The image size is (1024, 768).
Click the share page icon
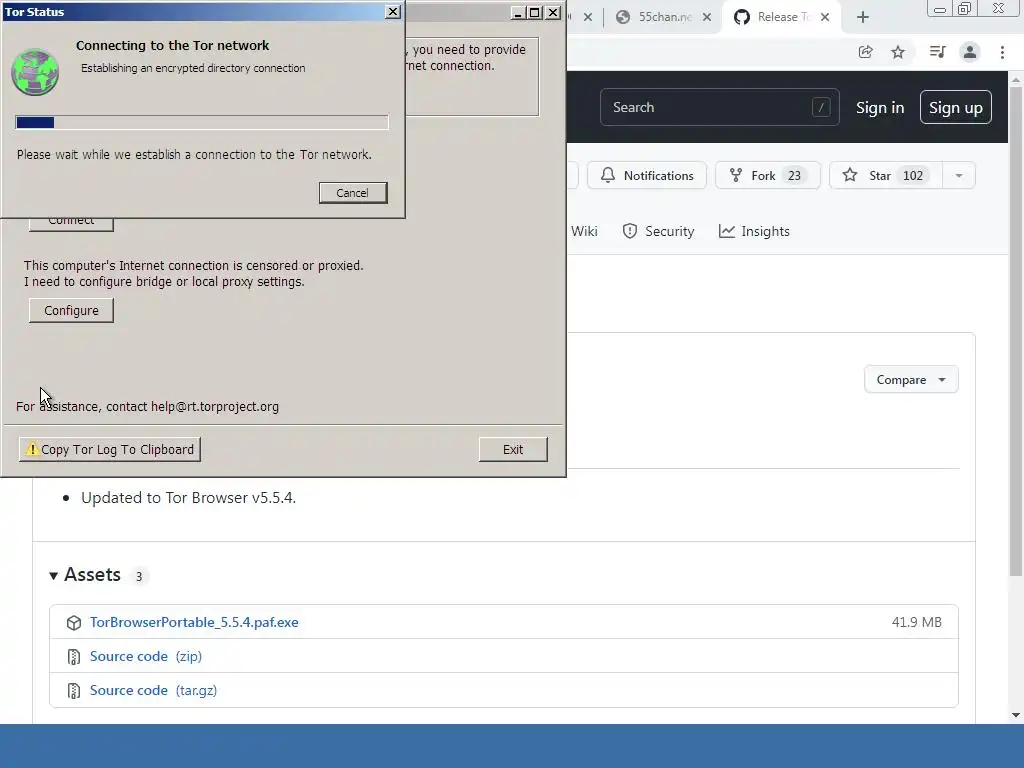tap(865, 52)
